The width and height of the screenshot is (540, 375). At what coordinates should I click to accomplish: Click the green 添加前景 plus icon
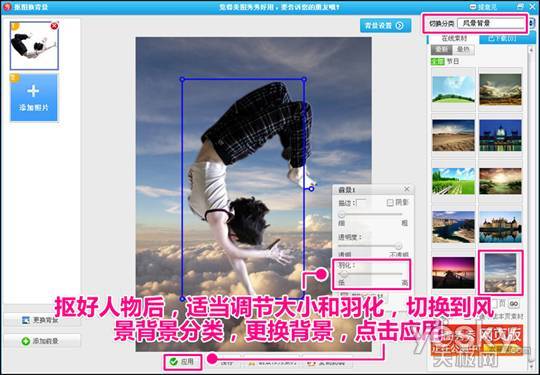click(x=26, y=341)
